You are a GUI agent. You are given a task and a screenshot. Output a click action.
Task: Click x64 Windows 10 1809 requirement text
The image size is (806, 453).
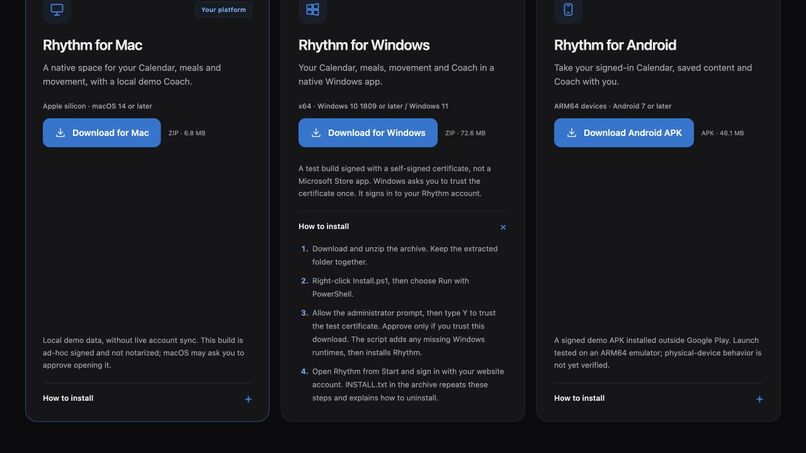point(373,106)
